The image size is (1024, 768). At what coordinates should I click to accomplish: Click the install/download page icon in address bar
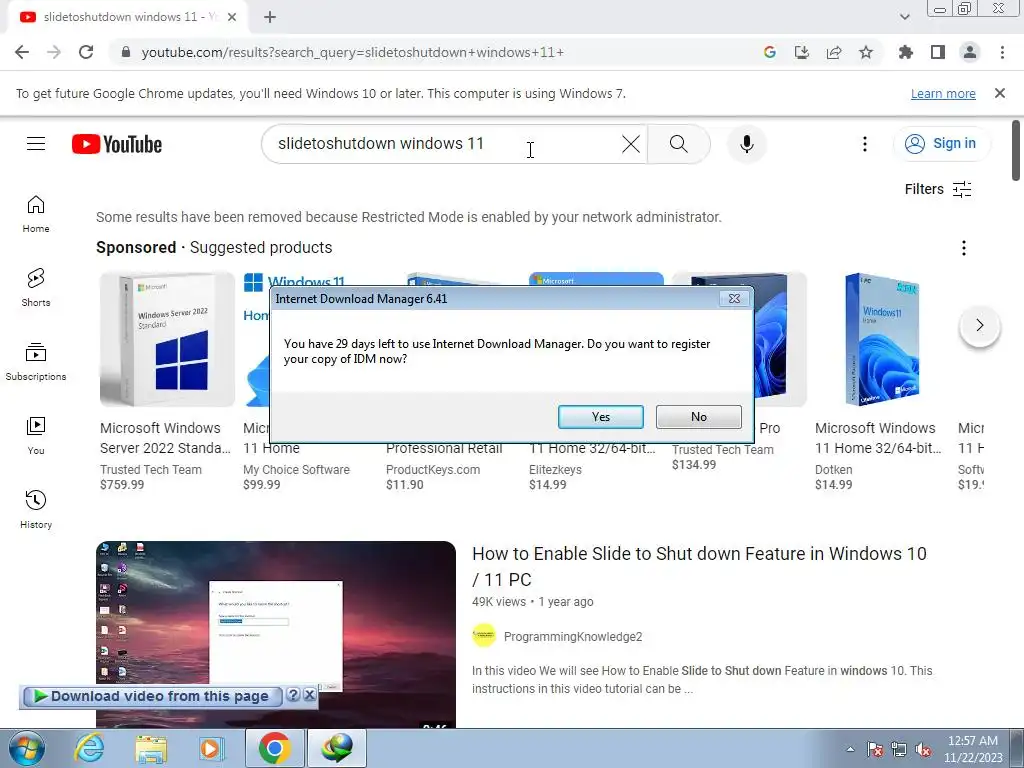(x=801, y=52)
